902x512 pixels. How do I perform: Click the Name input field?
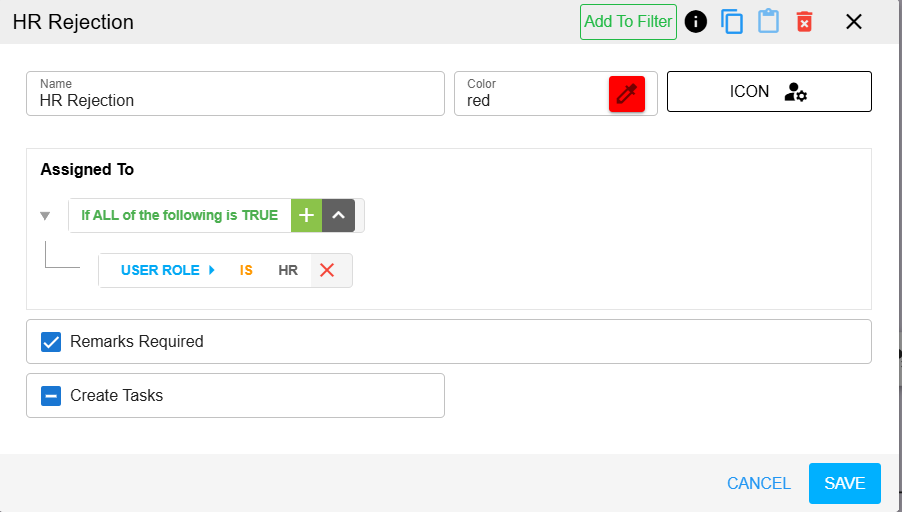click(235, 93)
